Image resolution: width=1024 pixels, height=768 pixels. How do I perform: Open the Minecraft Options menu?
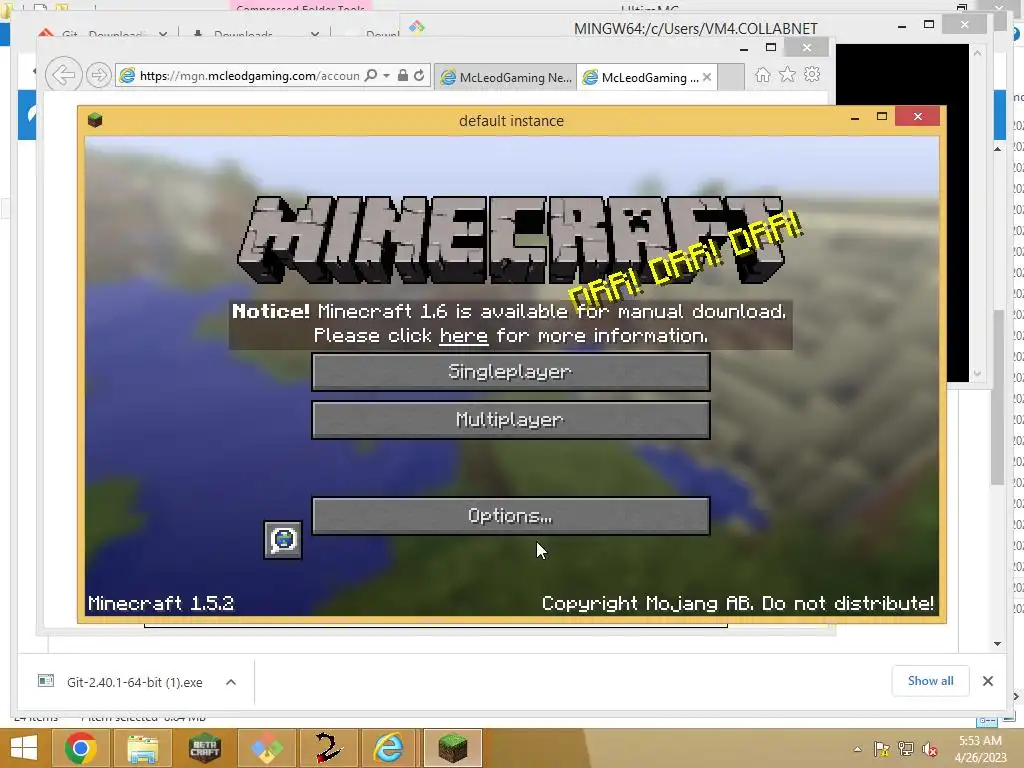click(511, 516)
